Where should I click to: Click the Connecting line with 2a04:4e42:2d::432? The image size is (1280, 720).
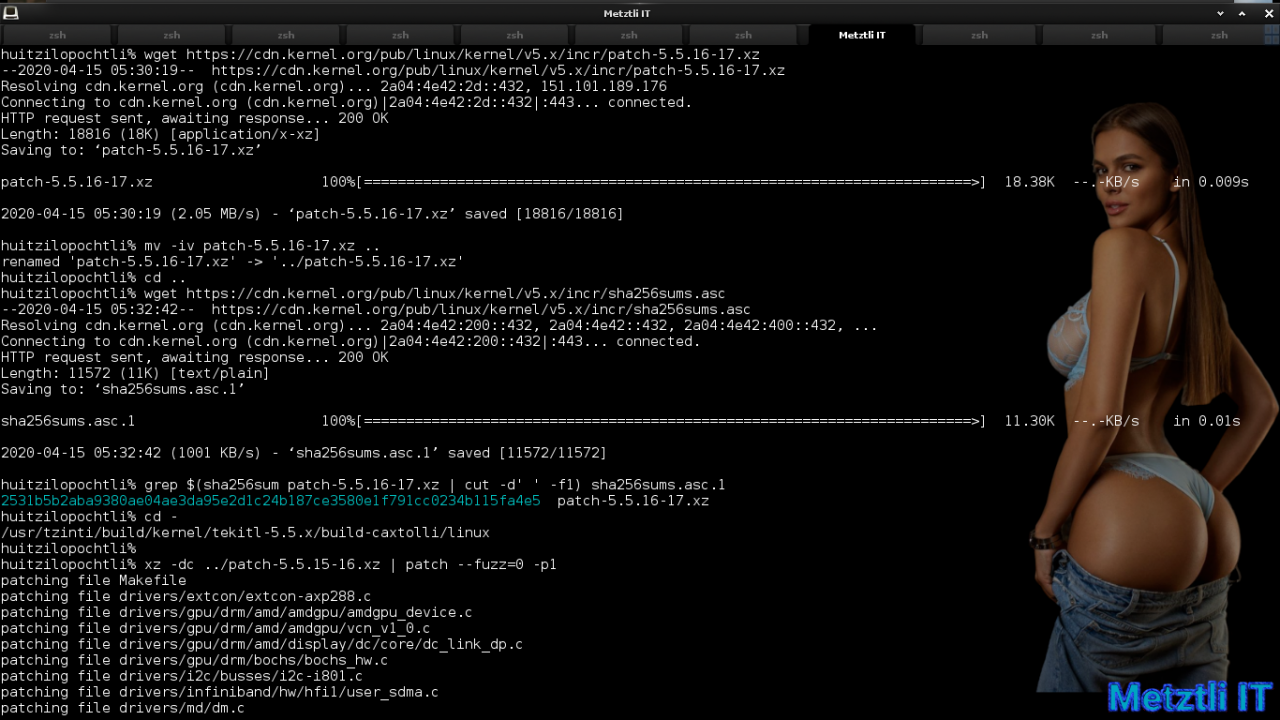click(x=346, y=102)
